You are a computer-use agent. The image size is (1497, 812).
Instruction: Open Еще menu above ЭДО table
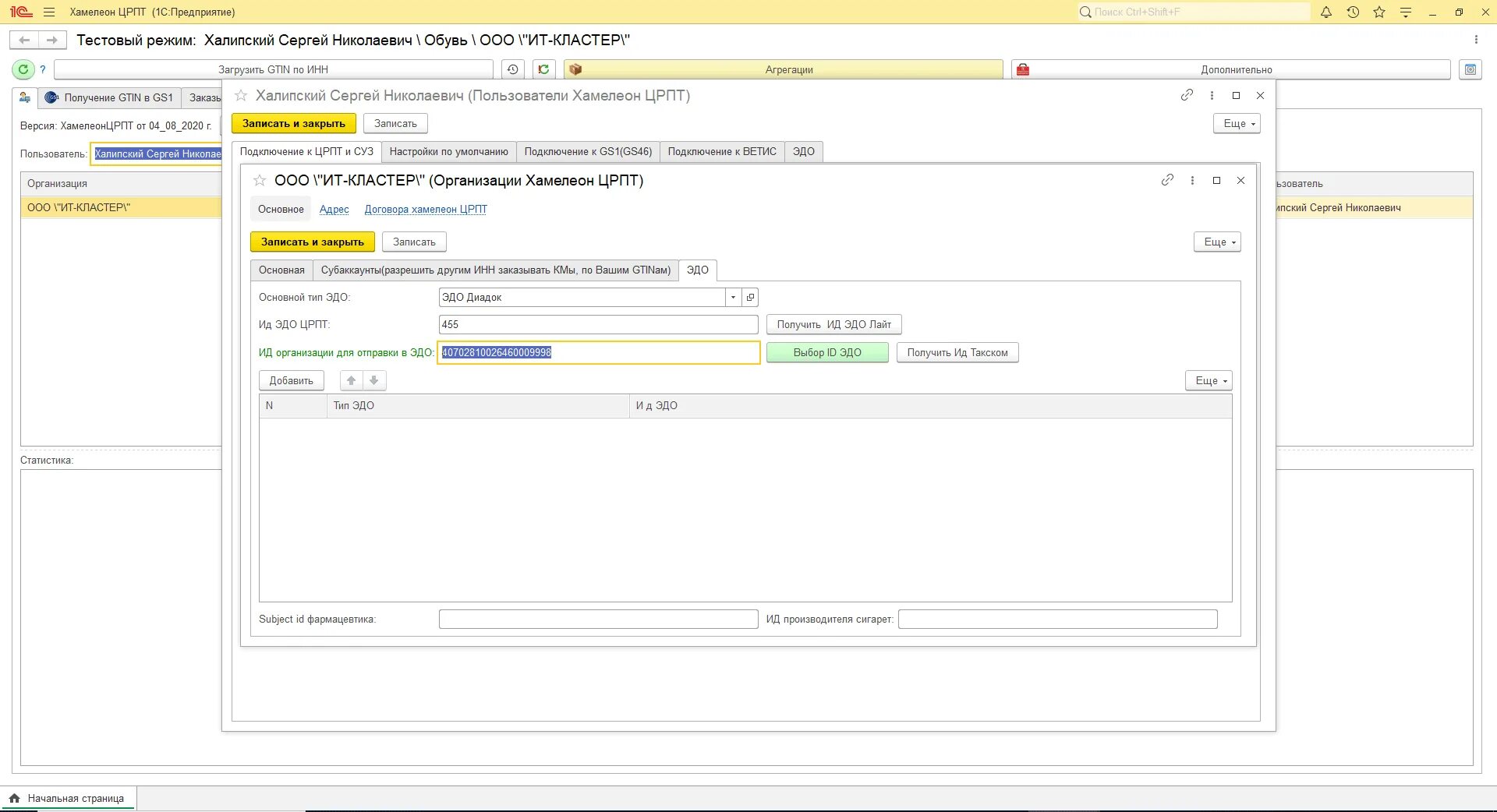(x=1209, y=380)
